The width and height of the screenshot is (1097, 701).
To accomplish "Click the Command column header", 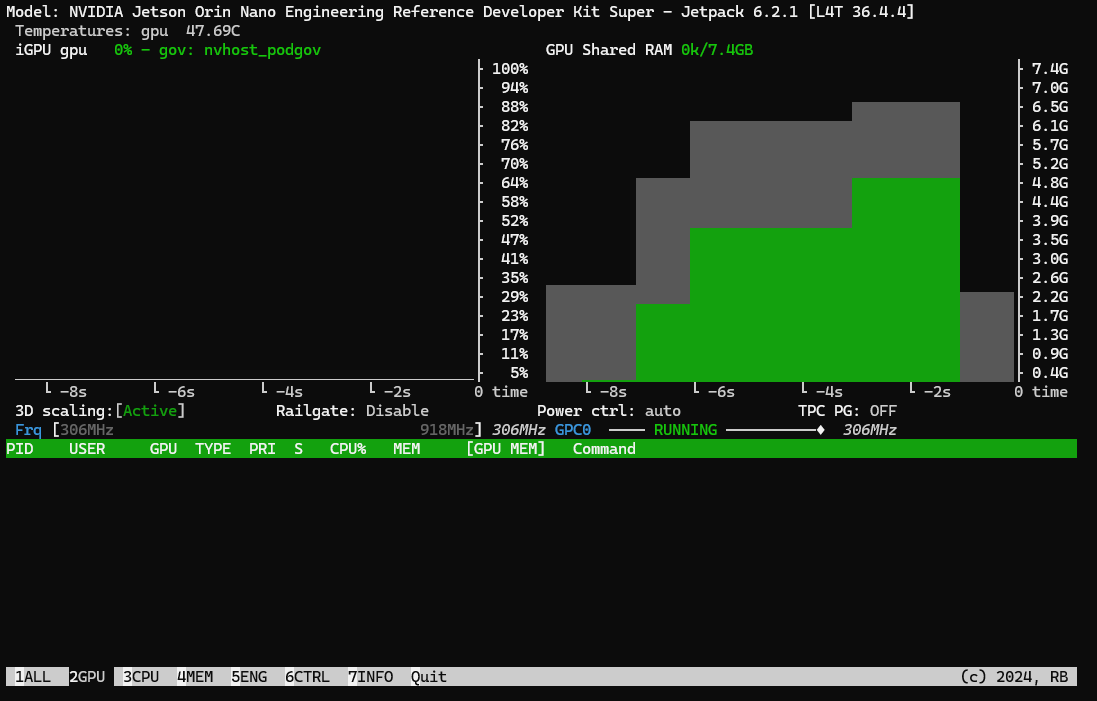I will click(604, 449).
